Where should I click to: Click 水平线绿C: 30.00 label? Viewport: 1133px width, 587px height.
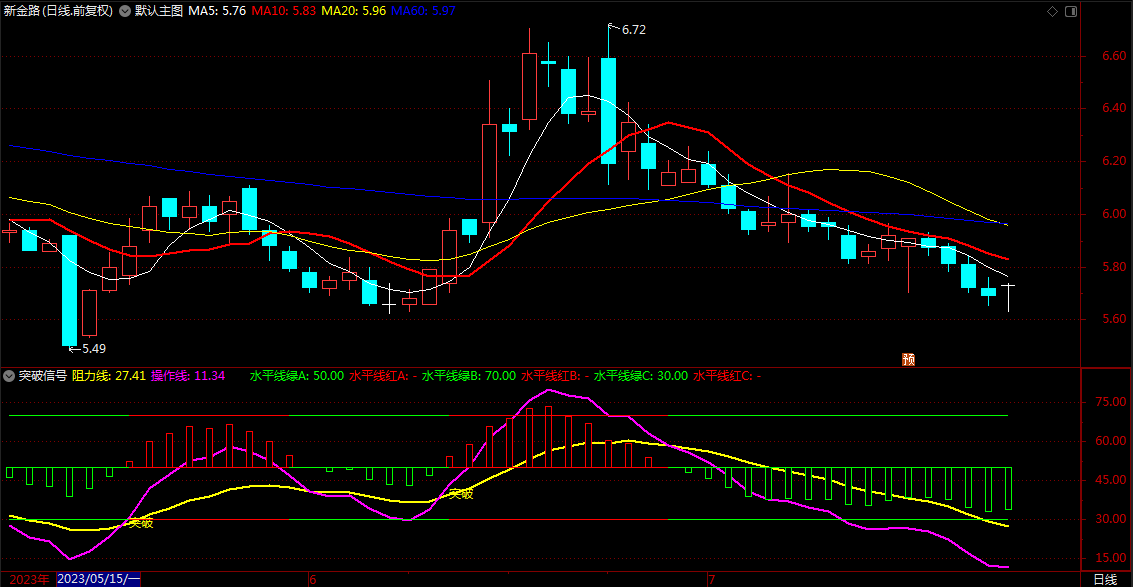(641, 376)
